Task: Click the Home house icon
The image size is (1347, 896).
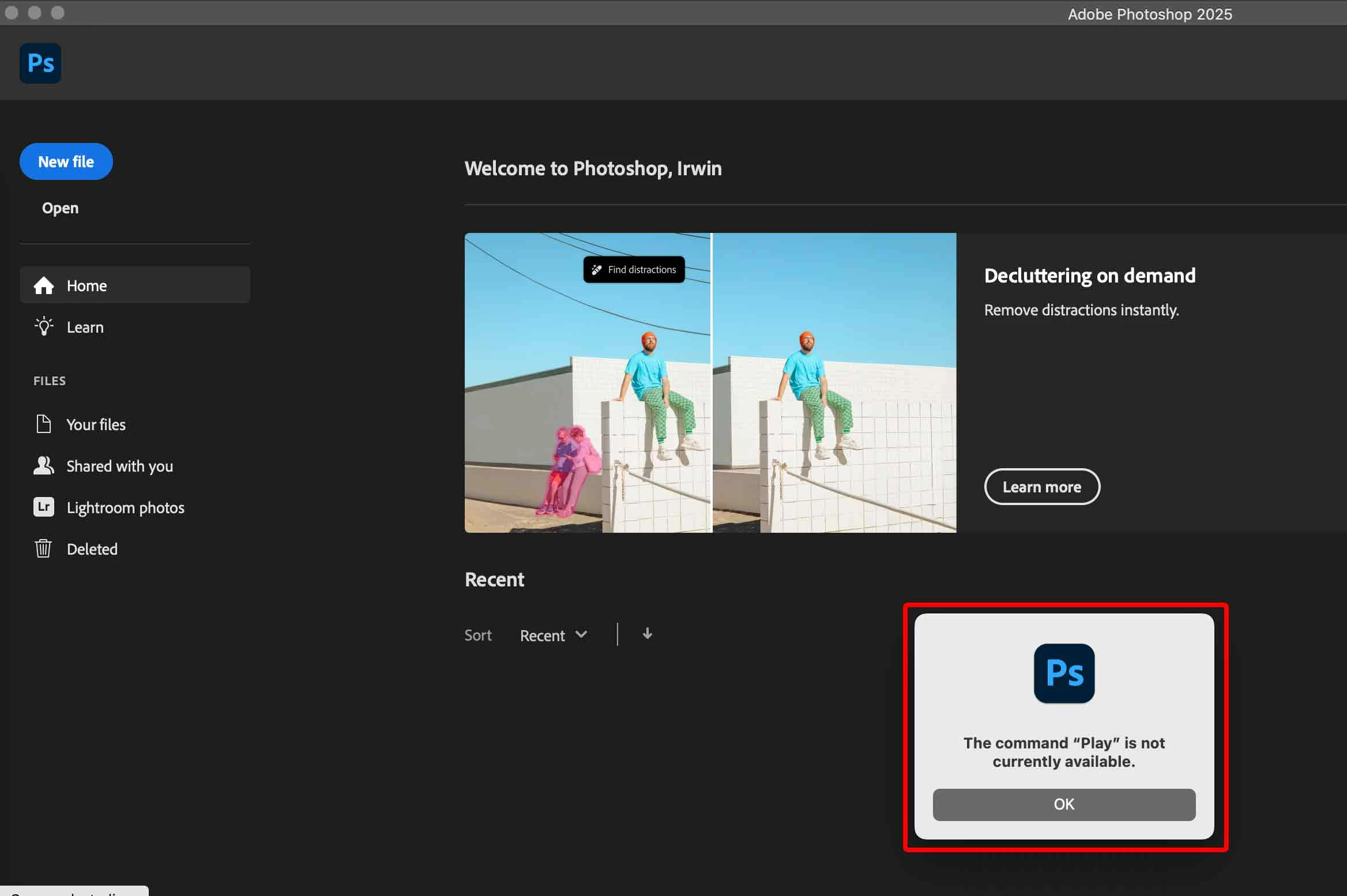Action: pos(44,285)
